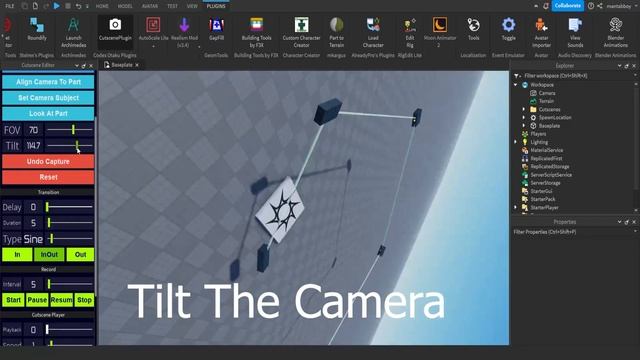Expand the Cutscenes folder
The width and height of the screenshot is (640, 360).
pos(524,109)
